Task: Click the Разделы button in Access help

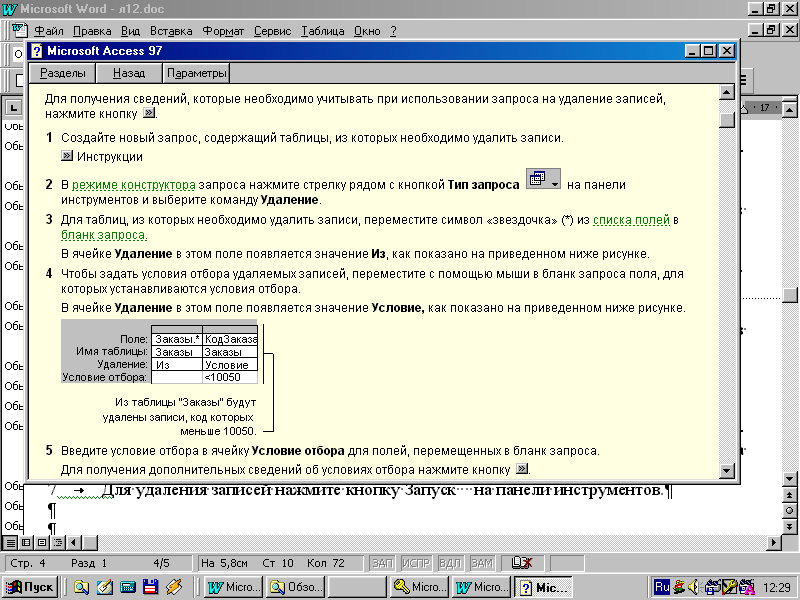Action: point(62,73)
